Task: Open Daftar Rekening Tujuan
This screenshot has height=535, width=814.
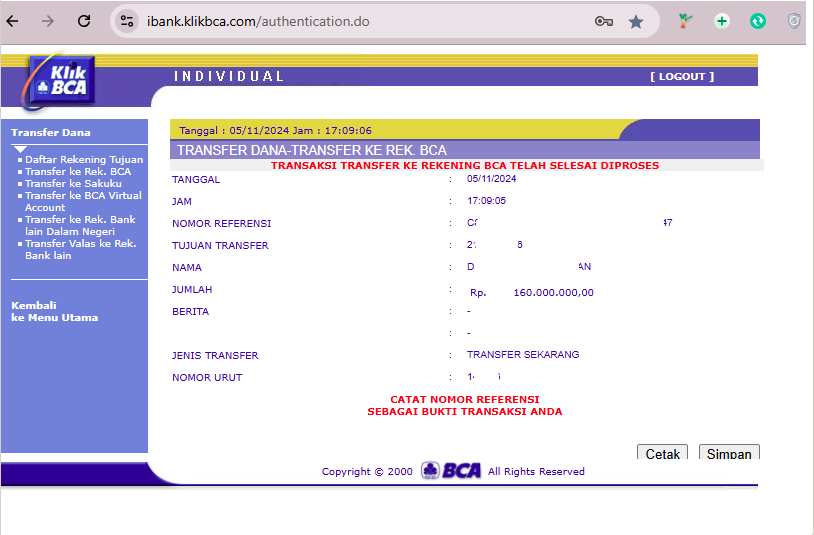Action: coord(84,159)
